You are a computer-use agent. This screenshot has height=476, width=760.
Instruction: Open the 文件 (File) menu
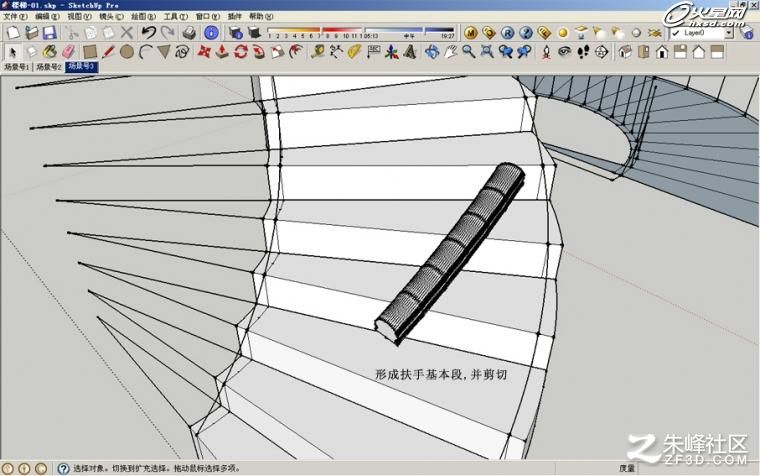15,16
